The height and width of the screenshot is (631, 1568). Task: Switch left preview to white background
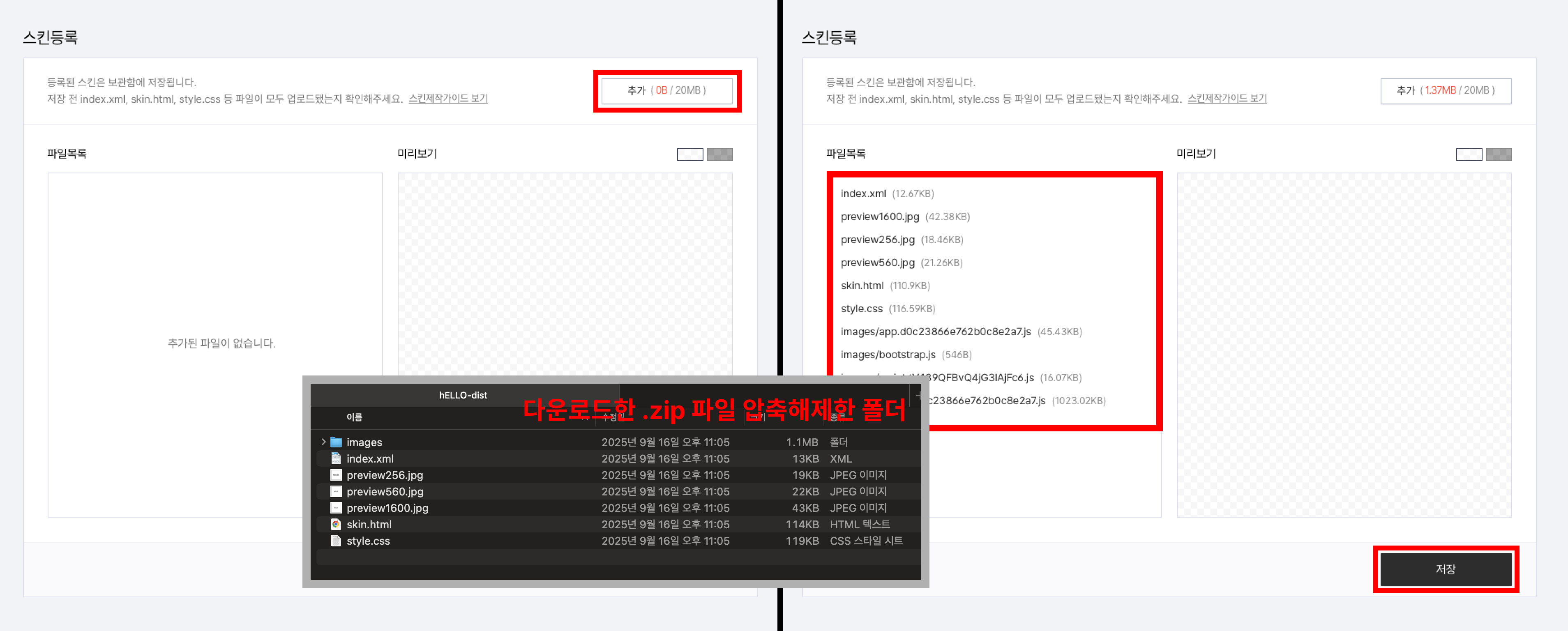point(689,154)
